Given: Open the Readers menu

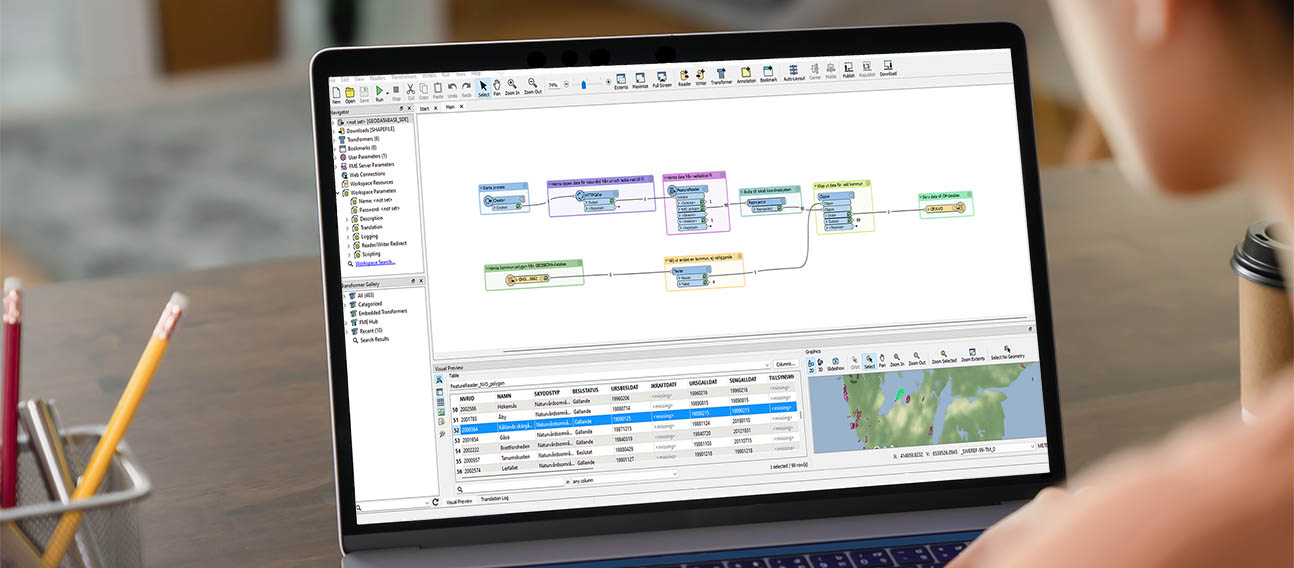Looking at the screenshot, I should pyautogui.click(x=377, y=77).
